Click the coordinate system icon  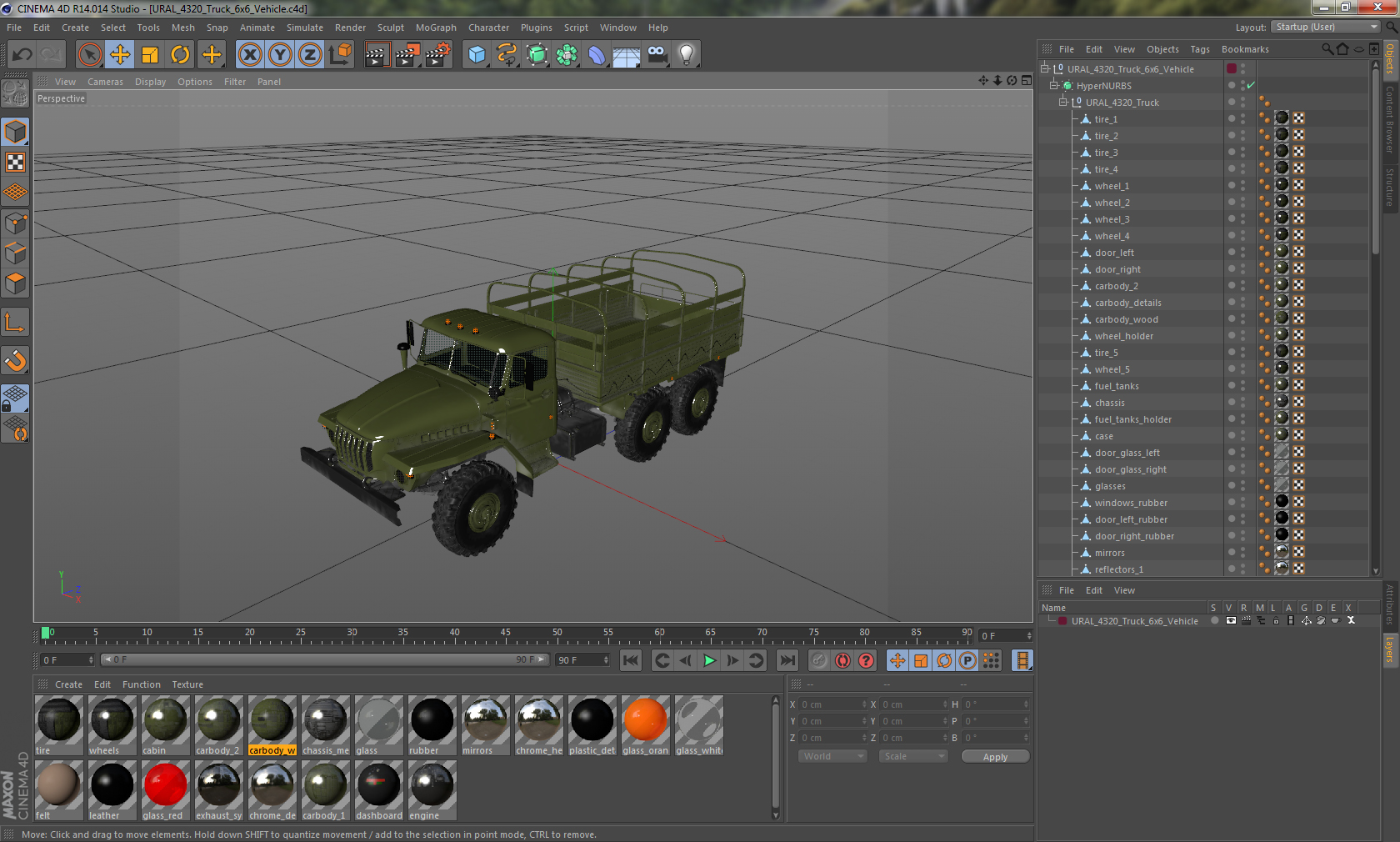coord(340,55)
